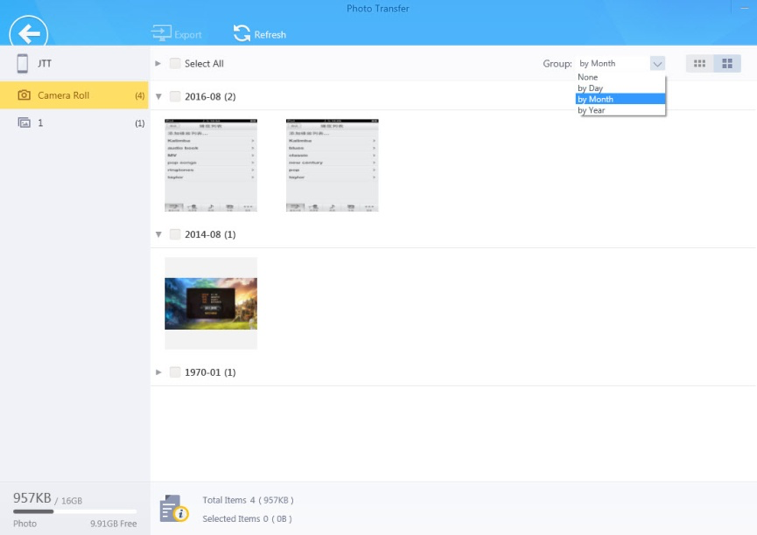
Task: Expand the Select All disclosure triangle
Action: [x=158, y=63]
